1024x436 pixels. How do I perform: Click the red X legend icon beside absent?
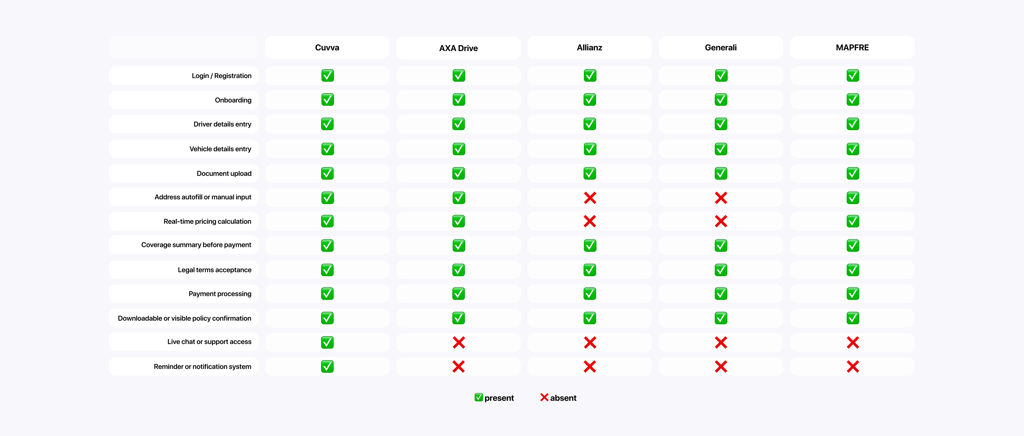[x=544, y=397]
